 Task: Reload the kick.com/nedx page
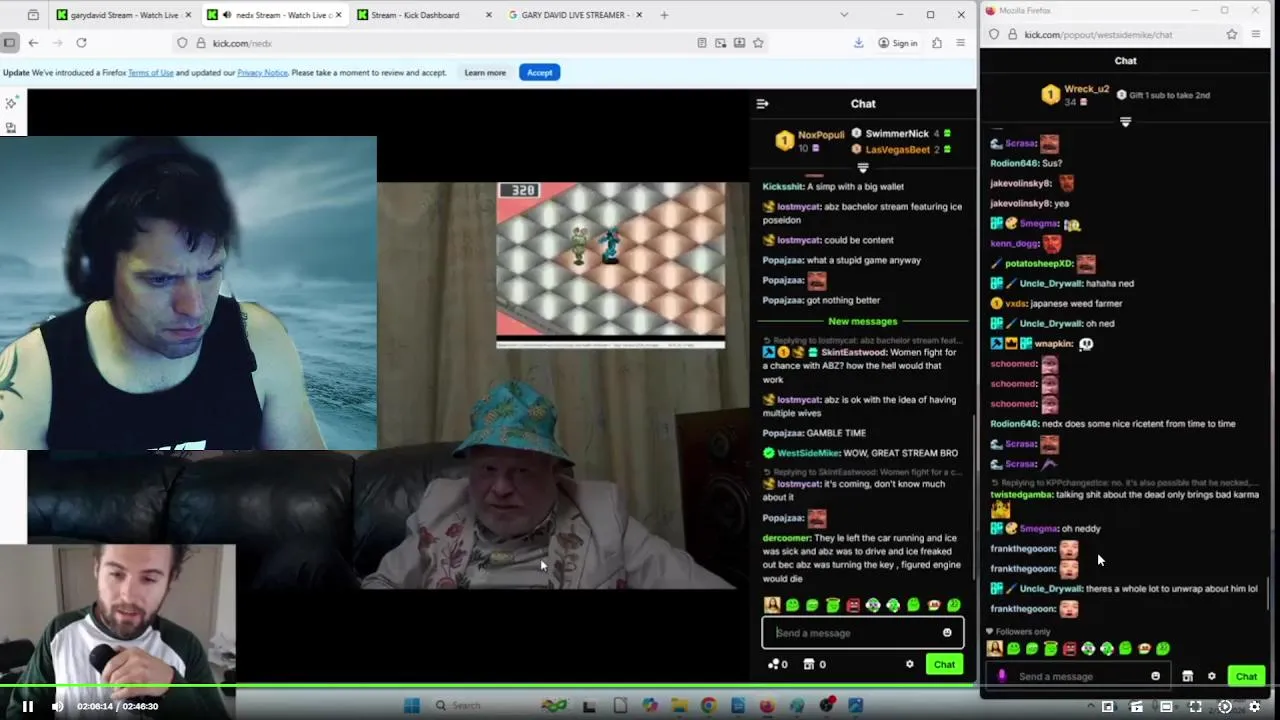(x=81, y=43)
